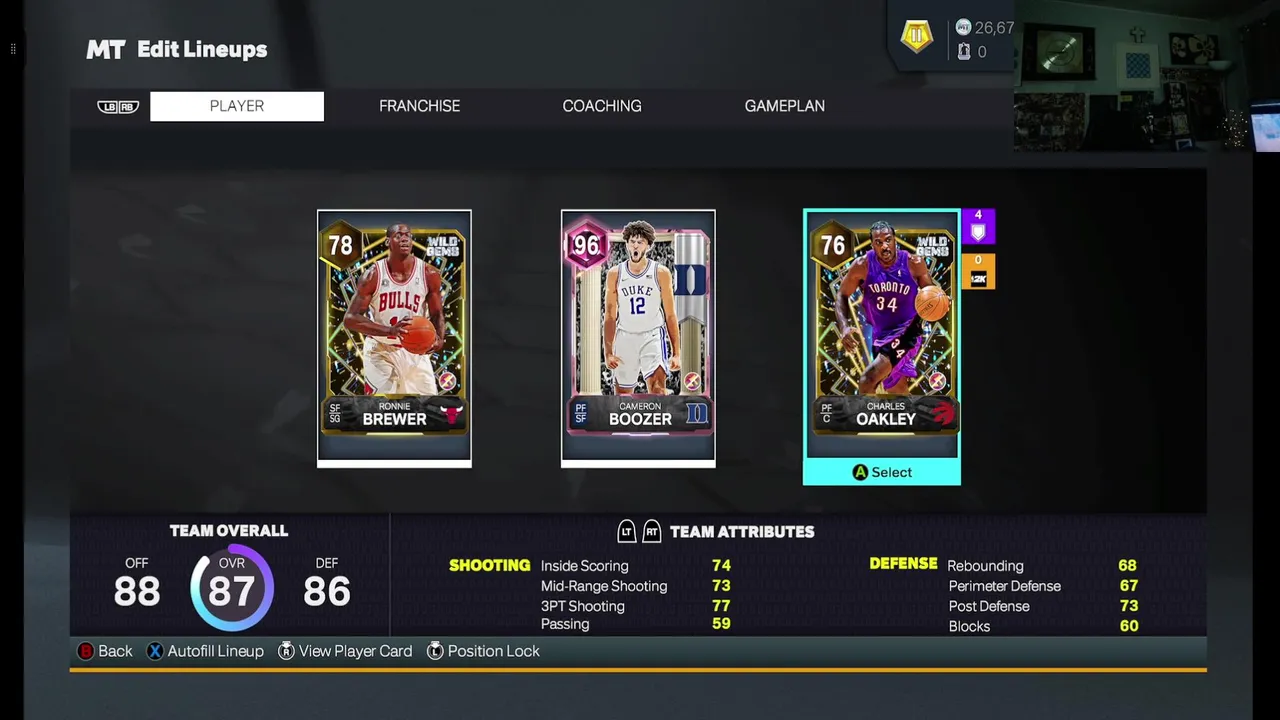1280x720 pixels.
Task: Click the Back button prompt
Action: (x=105, y=651)
